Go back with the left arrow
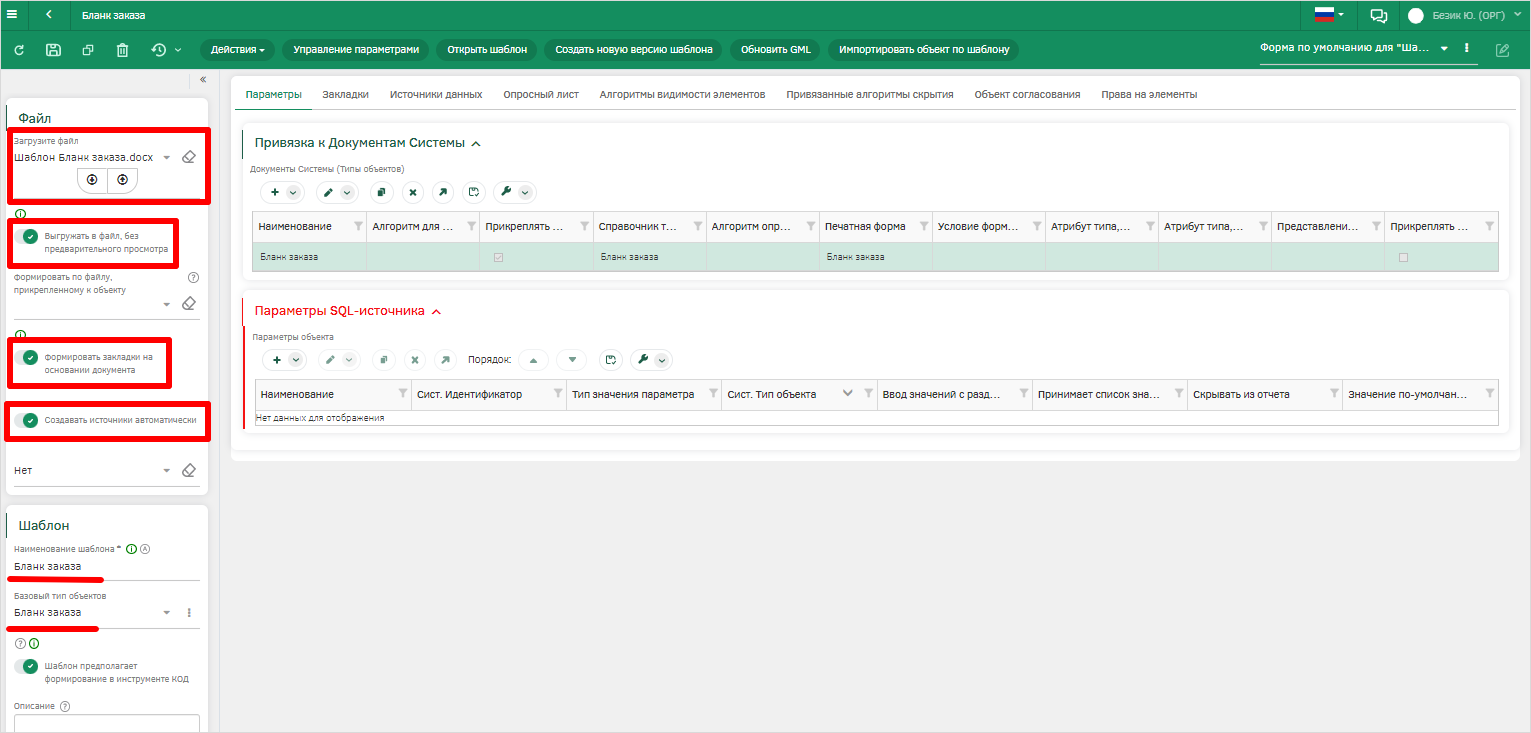The image size is (1531, 733). pos(50,15)
